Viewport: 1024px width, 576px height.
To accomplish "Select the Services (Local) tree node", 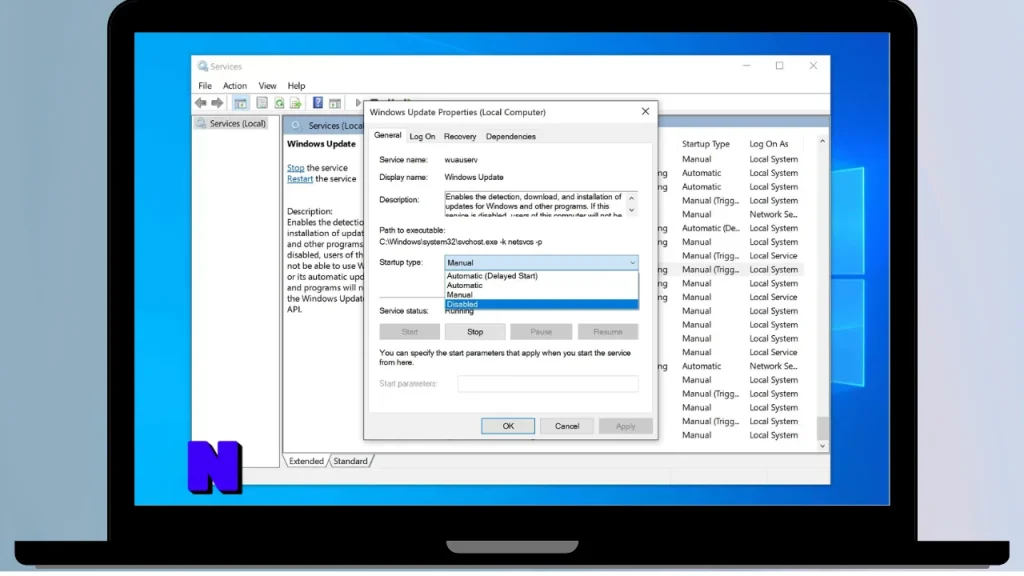I will click(x=237, y=123).
